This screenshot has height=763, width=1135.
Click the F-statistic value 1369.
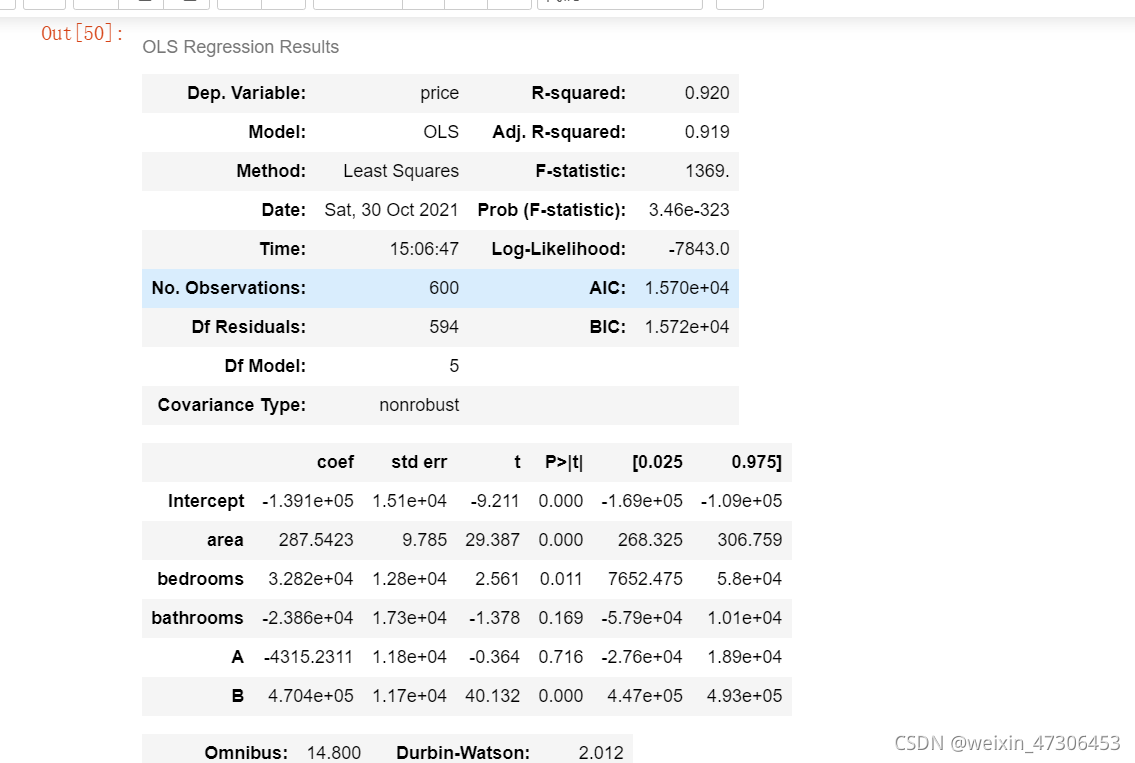[706, 172]
